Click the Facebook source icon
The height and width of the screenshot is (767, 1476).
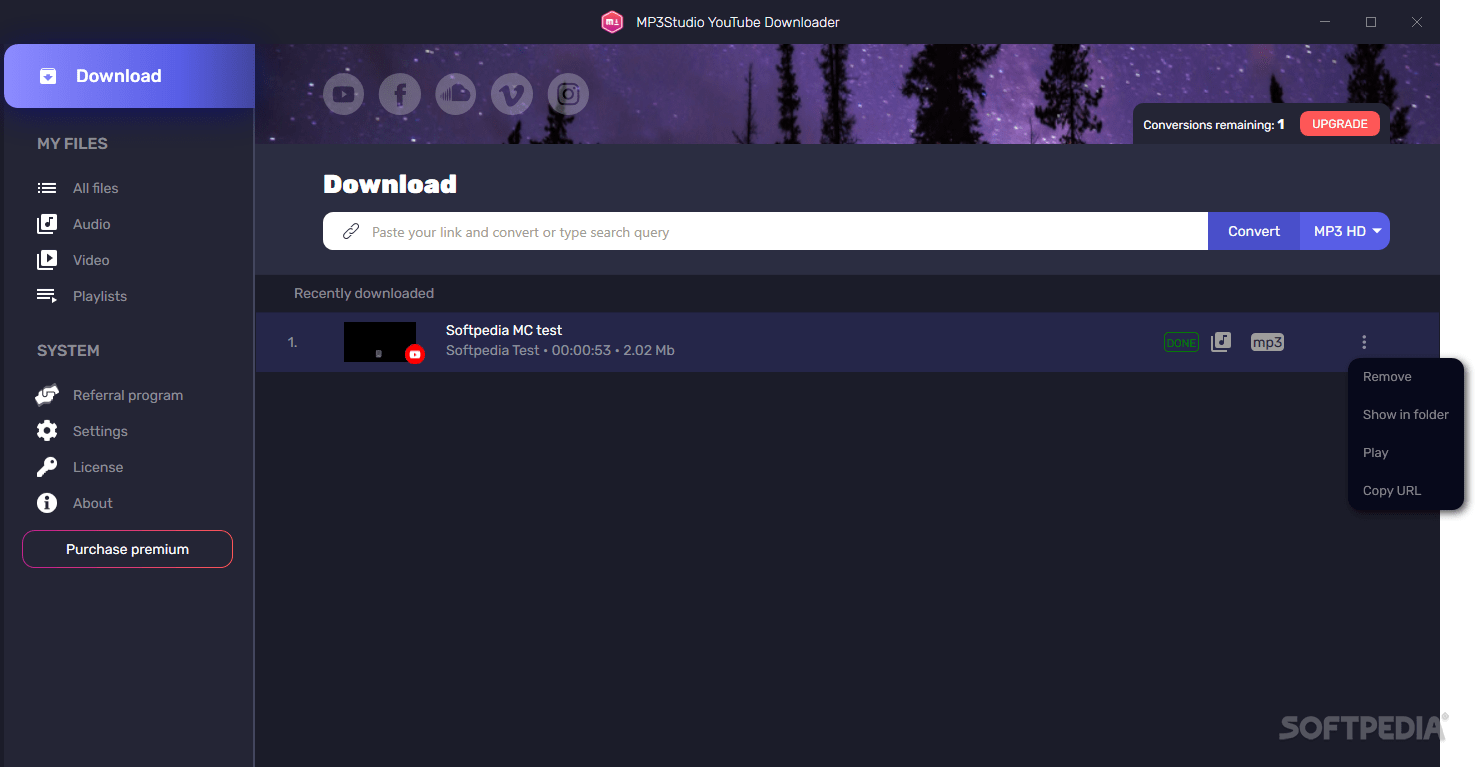(x=399, y=93)
